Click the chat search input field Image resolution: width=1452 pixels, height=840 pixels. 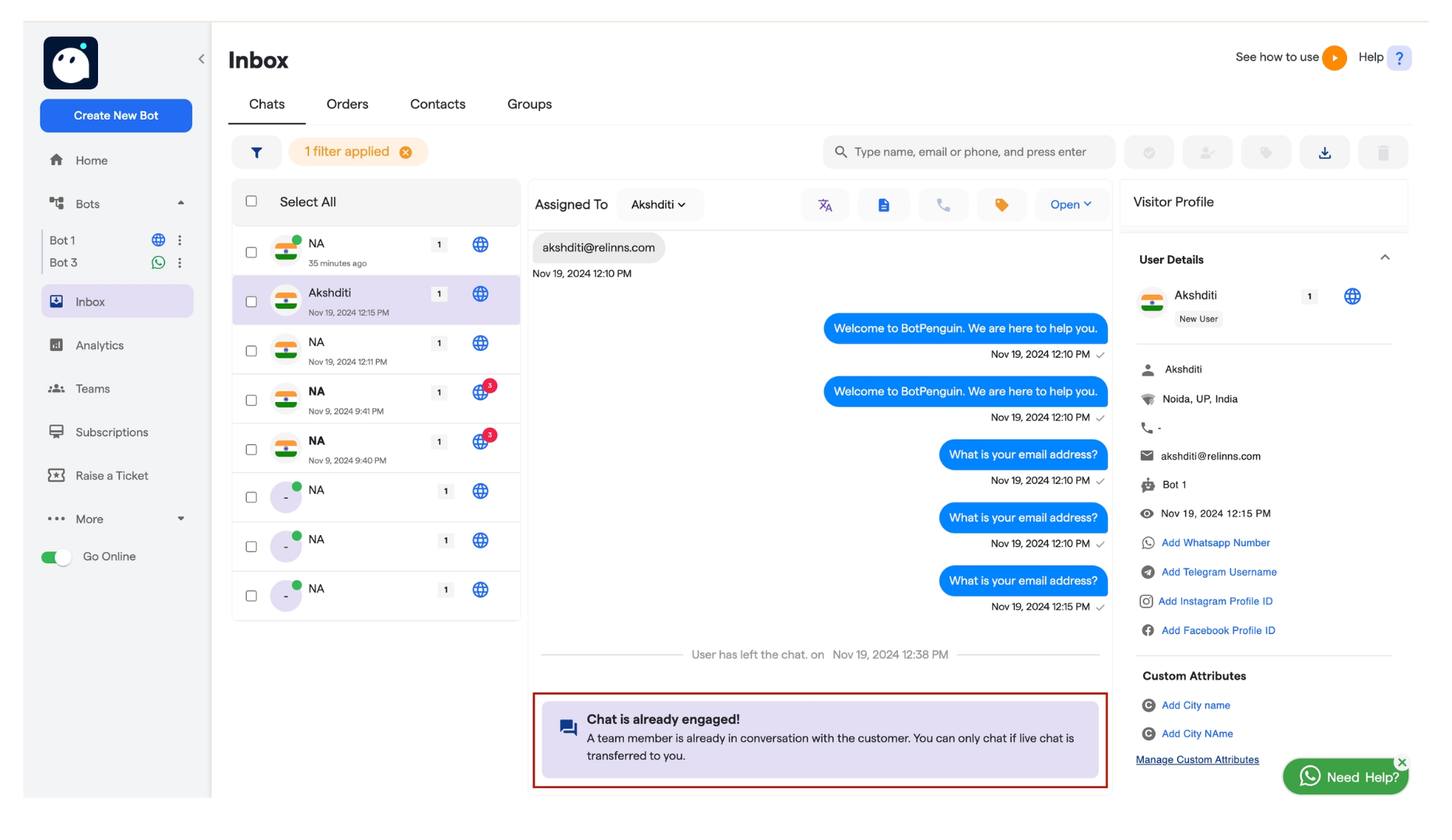[x=969, y=152]
